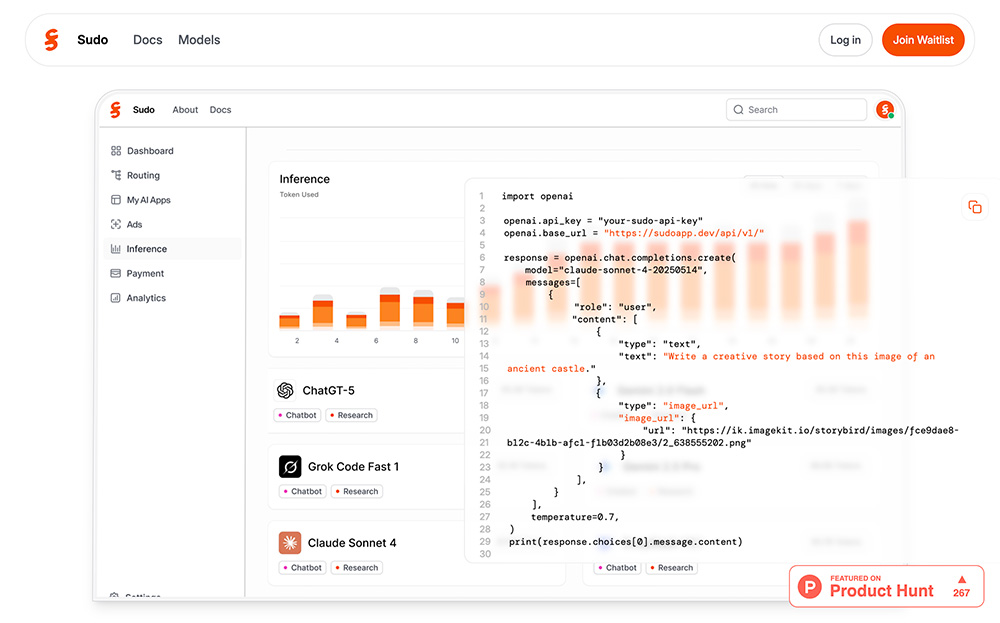
Task: Click the orange Sudo logo in top navigation
Action: [52, 40]
